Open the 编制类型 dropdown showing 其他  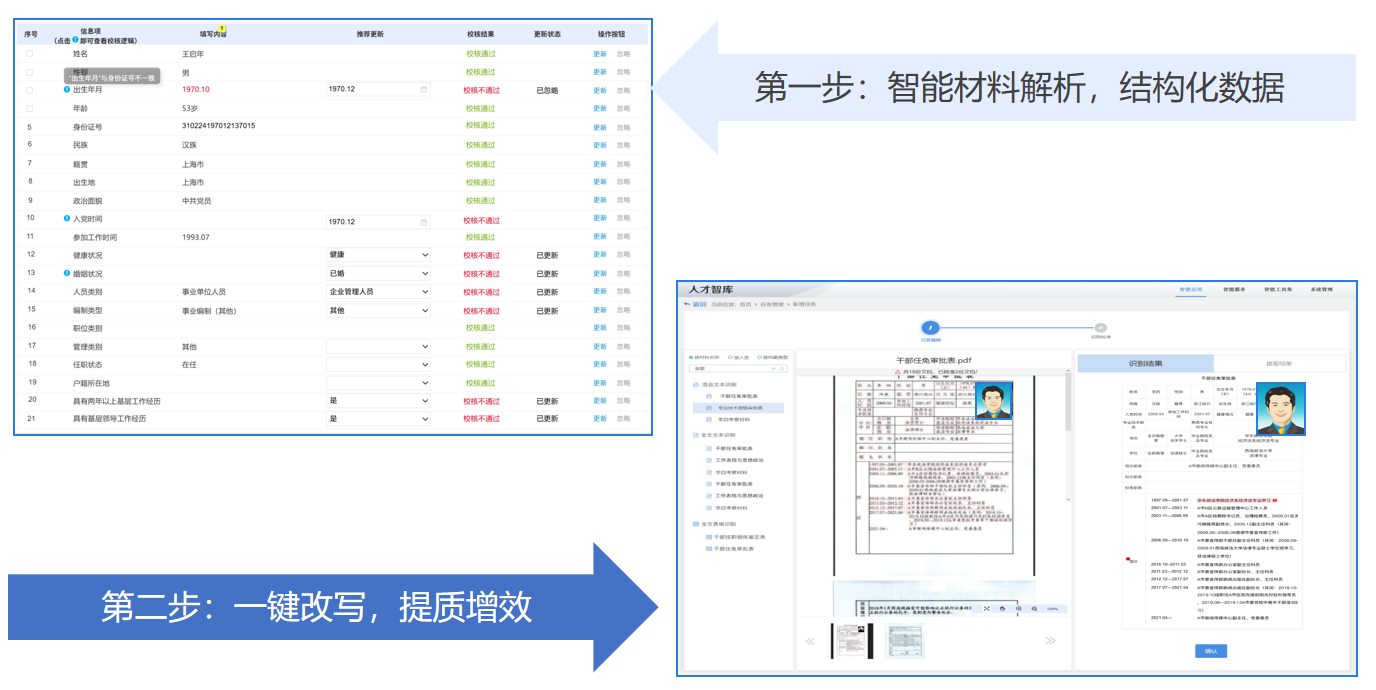(378, 310)
